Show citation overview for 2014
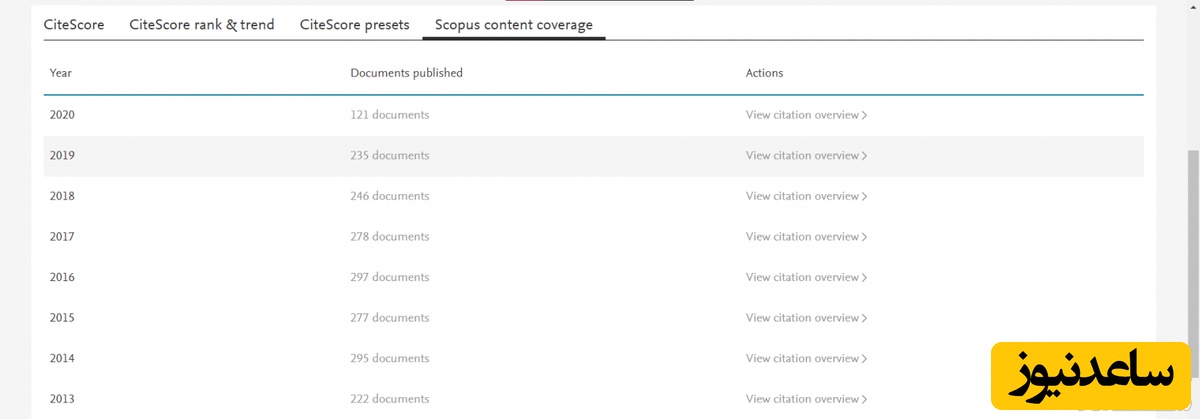1200x419 pixels. (x=806, y=358)
